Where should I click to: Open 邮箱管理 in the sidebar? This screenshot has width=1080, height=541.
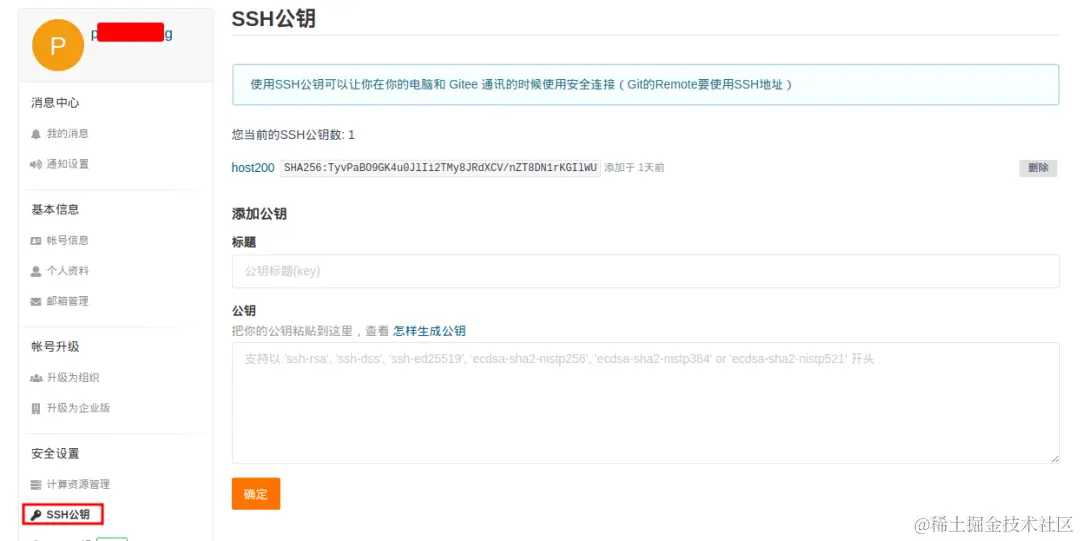tap(68, 301)
